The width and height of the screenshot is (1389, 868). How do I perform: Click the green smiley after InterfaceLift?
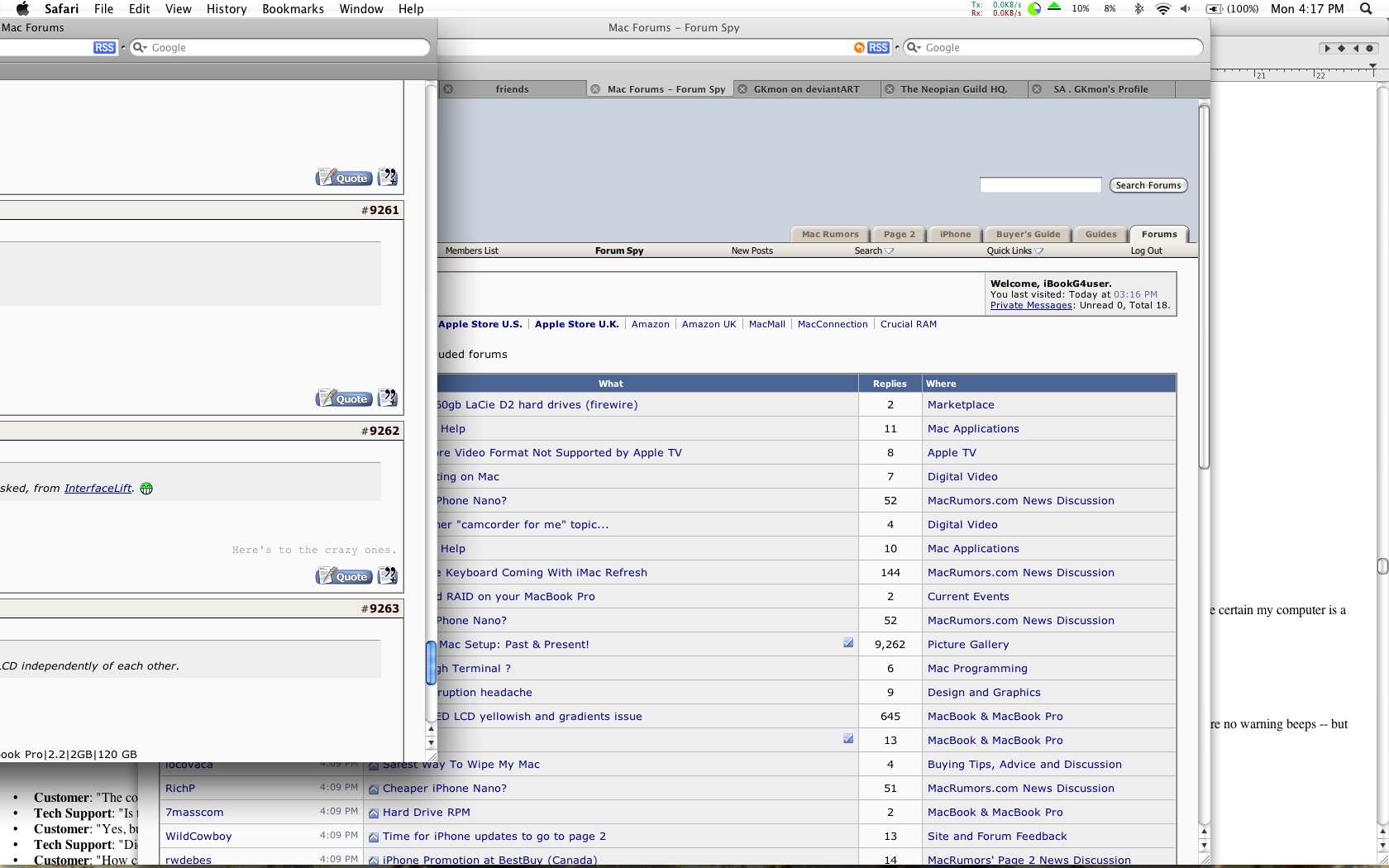tap(146, 489)
